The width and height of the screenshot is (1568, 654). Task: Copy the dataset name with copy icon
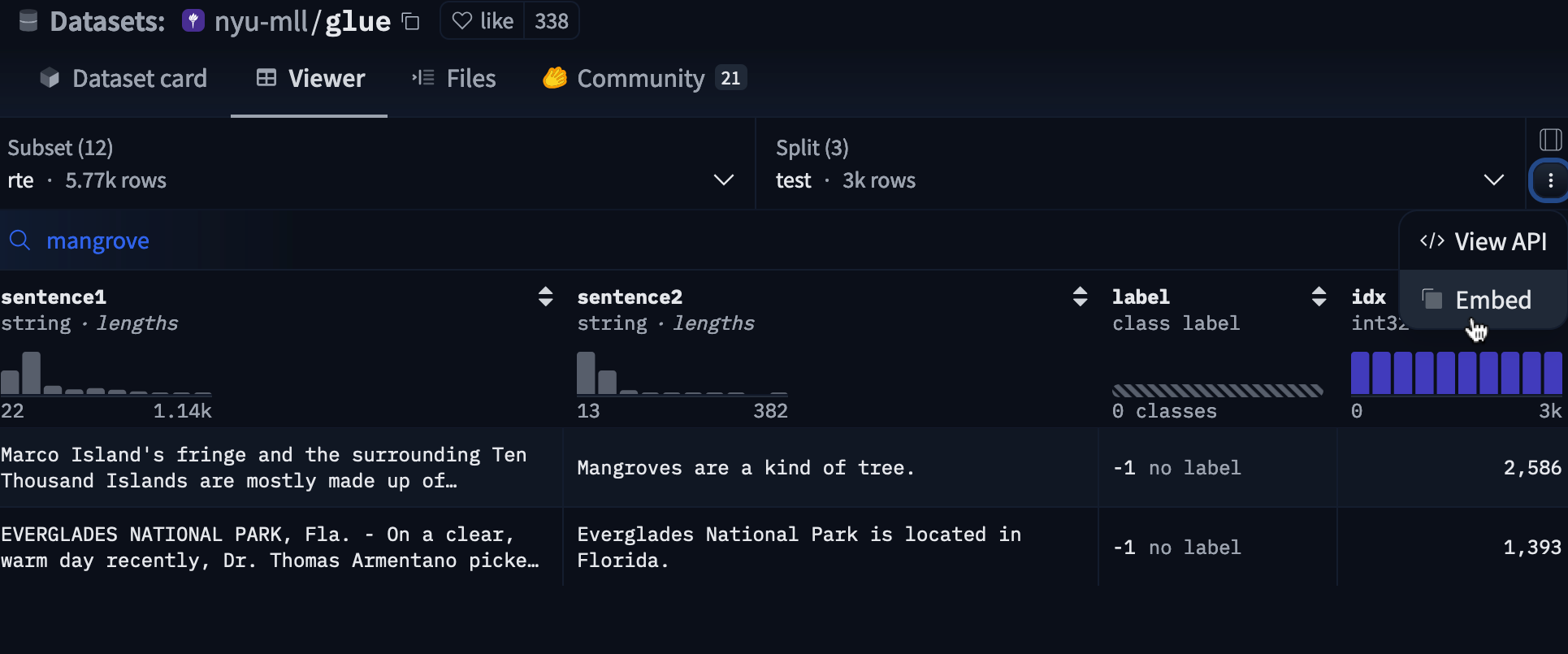[x=411, y=21]
